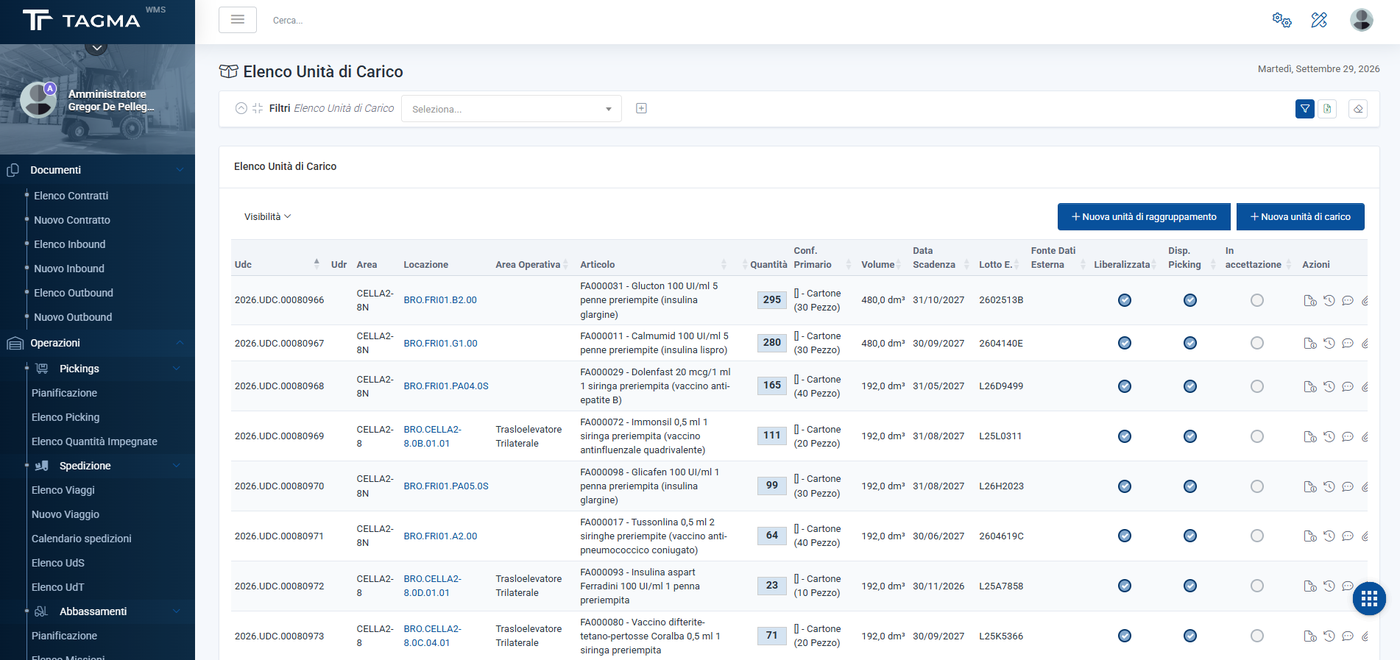Toggle Disp. Picking check for UDC 00080967
The width and height of the screenshot is (1400, 660).
1190,343
